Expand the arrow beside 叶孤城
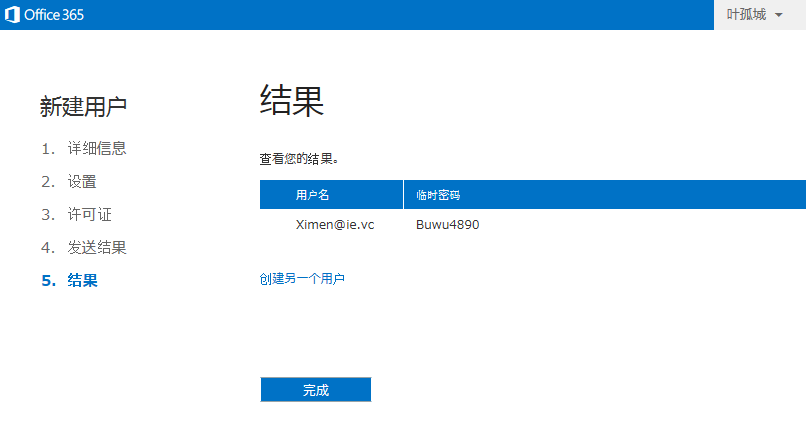This screenshot has width=806, height=447. [x=779, y=16]
